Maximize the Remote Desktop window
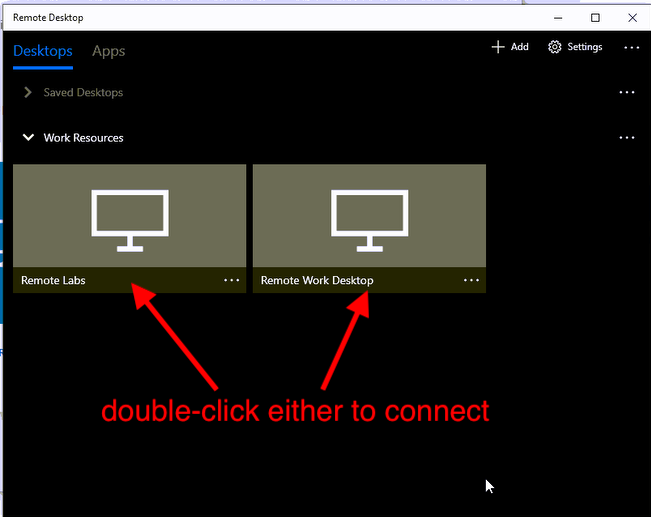This screenshot has height=517, width=651. [x=595, y=18]
